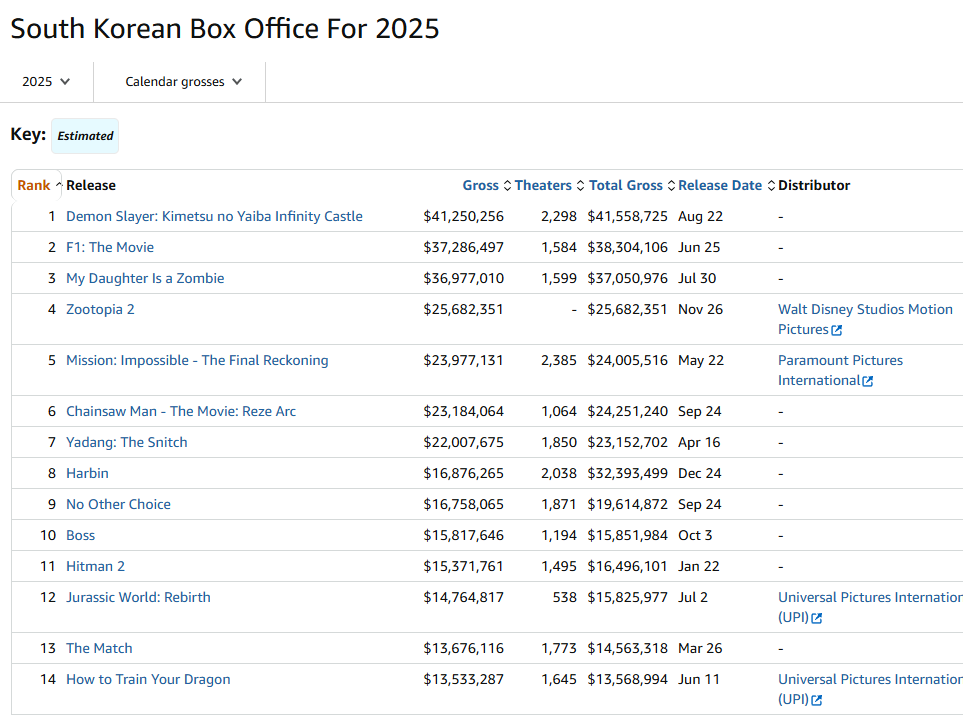Sort the table by the Release Date column
Screen dimensions: 963x715
tap(720, 186)
